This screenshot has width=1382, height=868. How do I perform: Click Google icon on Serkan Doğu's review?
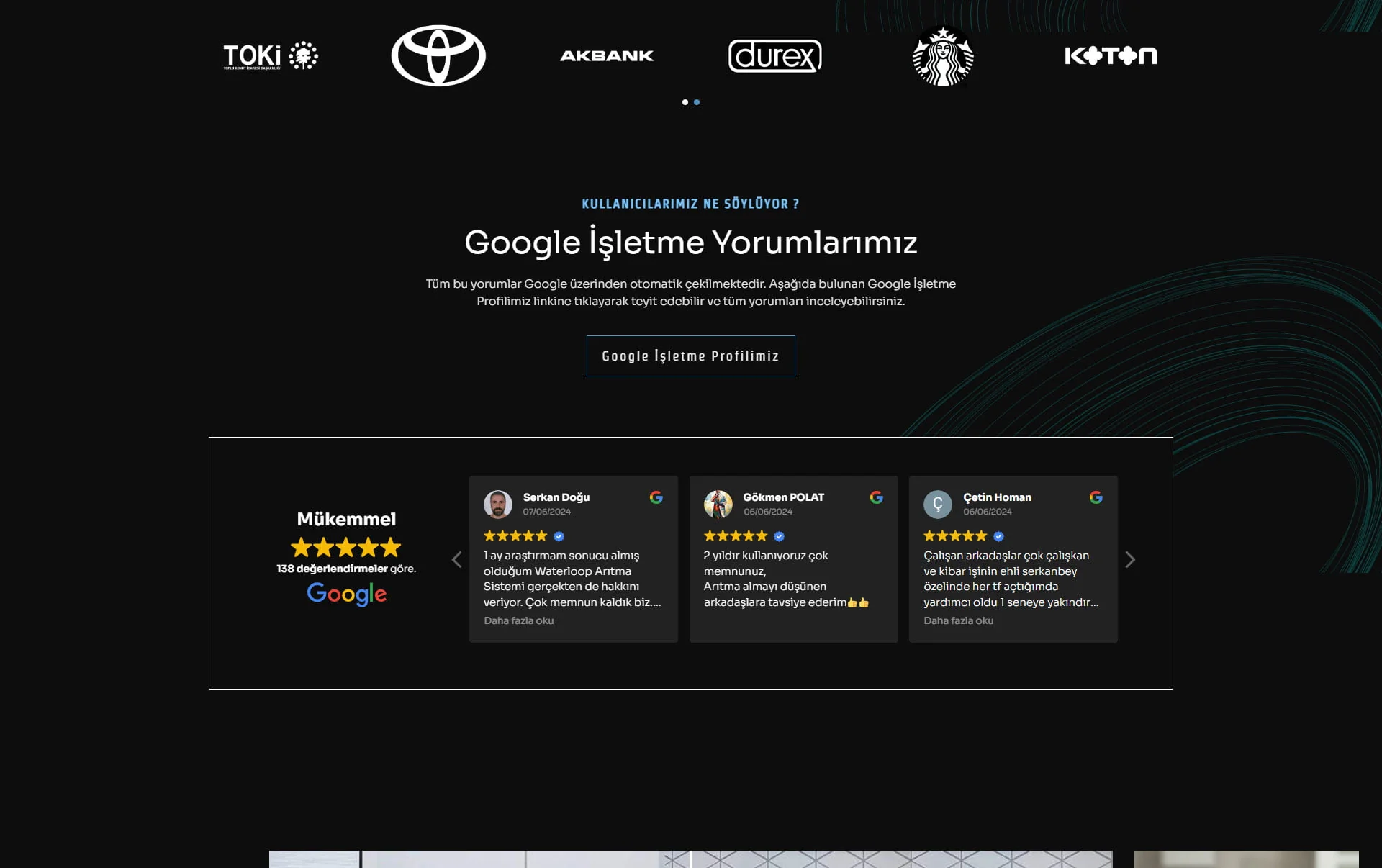pos(656,497)
